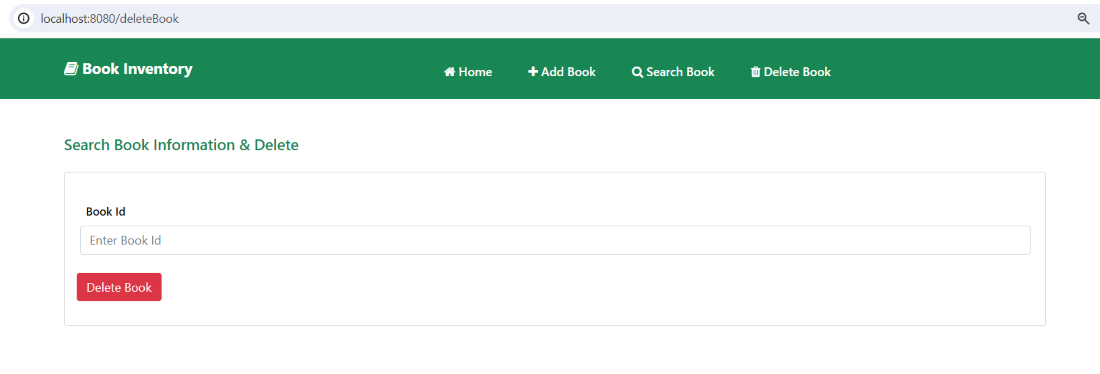Viewport: 1100px width, 374px height.
Task: Select the Delete Book nav item
Action: tap(791, 72)
